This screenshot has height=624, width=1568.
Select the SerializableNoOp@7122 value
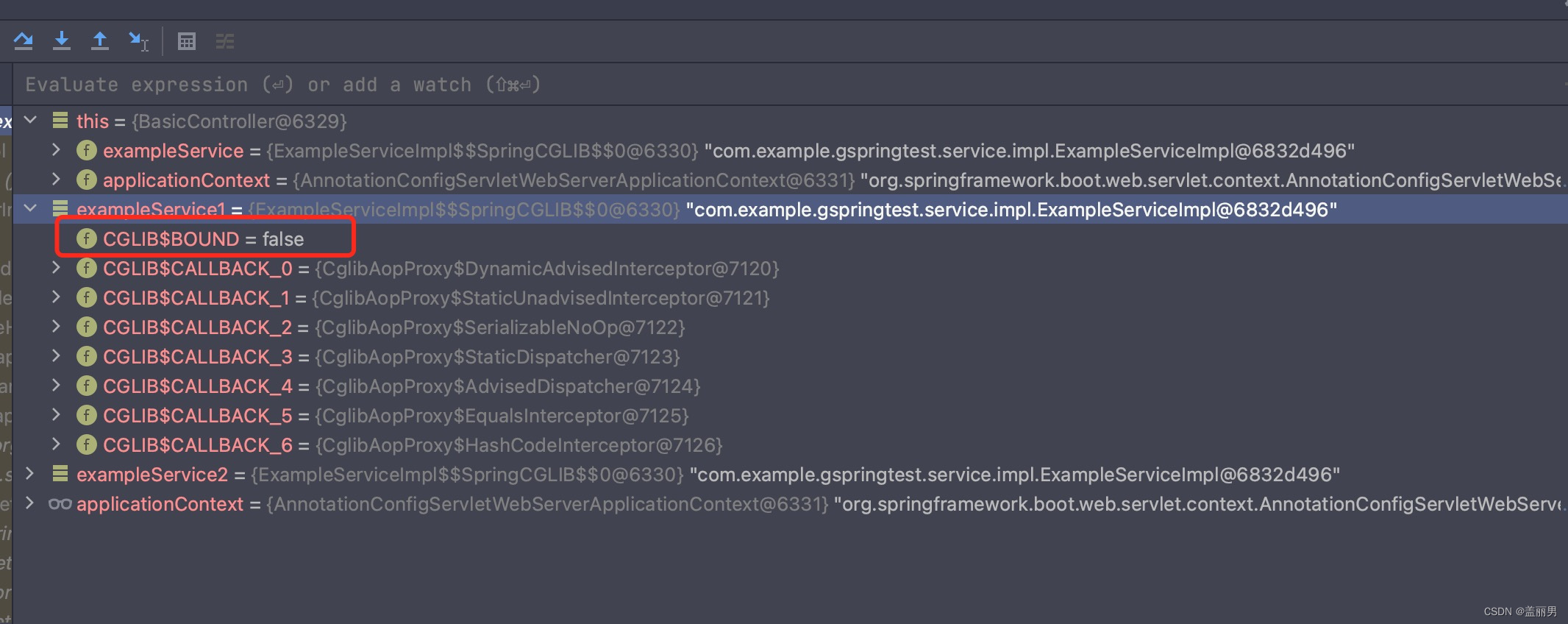click(x=500, y=327)
